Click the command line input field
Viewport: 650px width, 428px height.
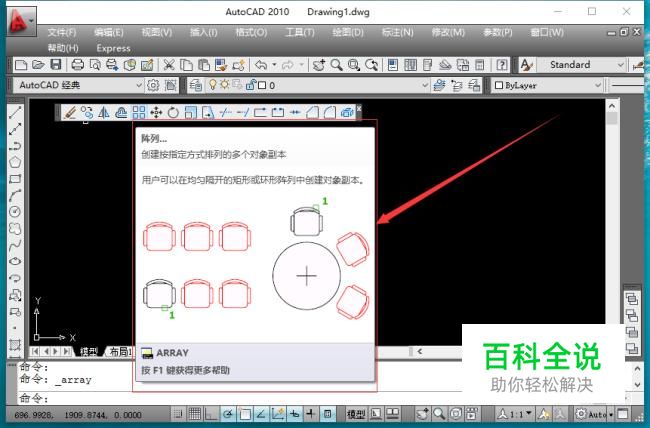click(240, 399)
